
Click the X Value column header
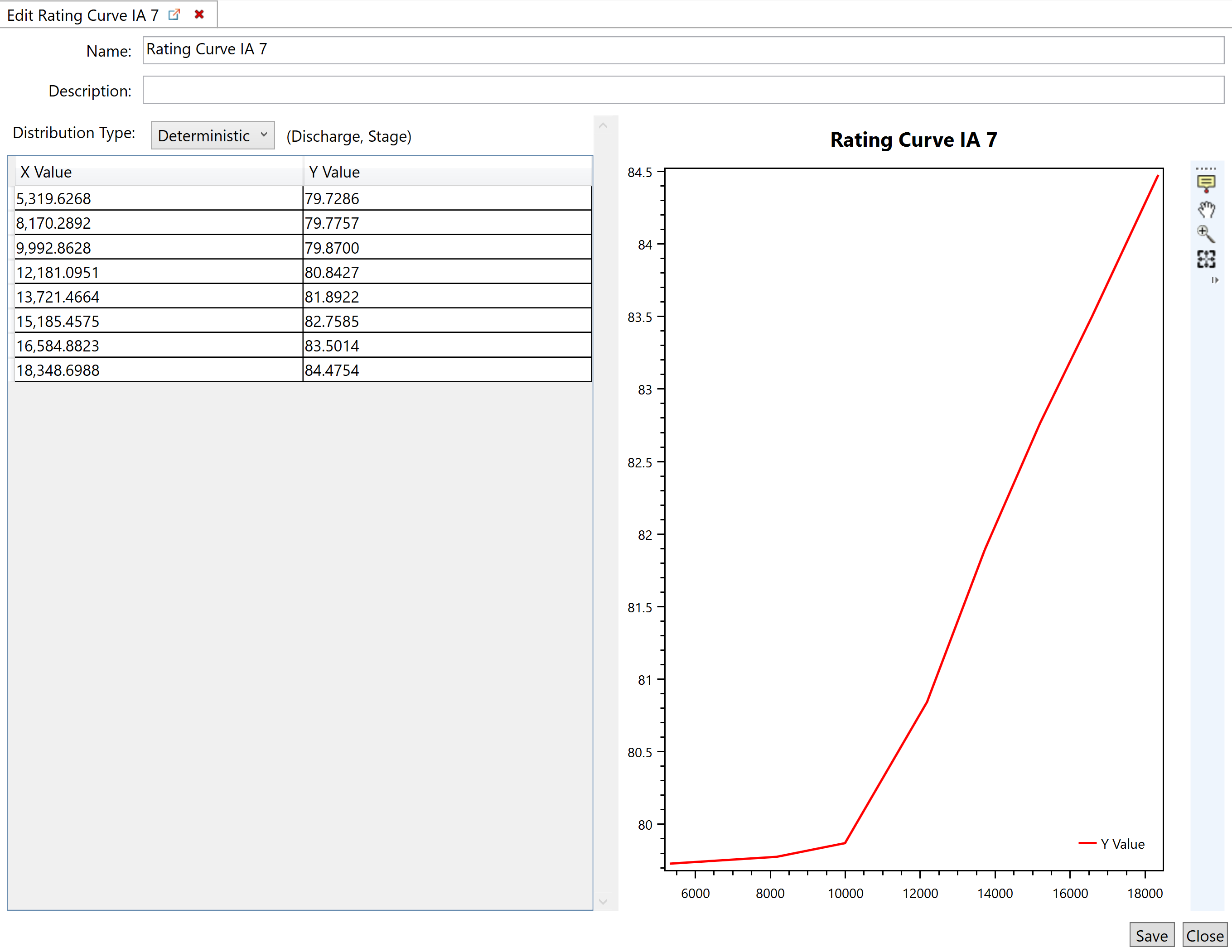tap(159, 172)
